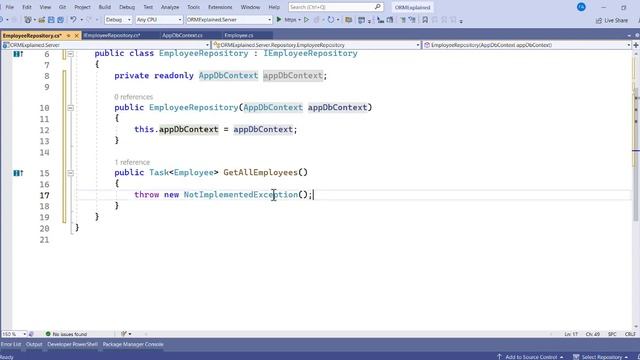Open the Developer PowerShell tab
Image resolution: width=640 pixels, height=360 pixels.
(x=73, y=344)
